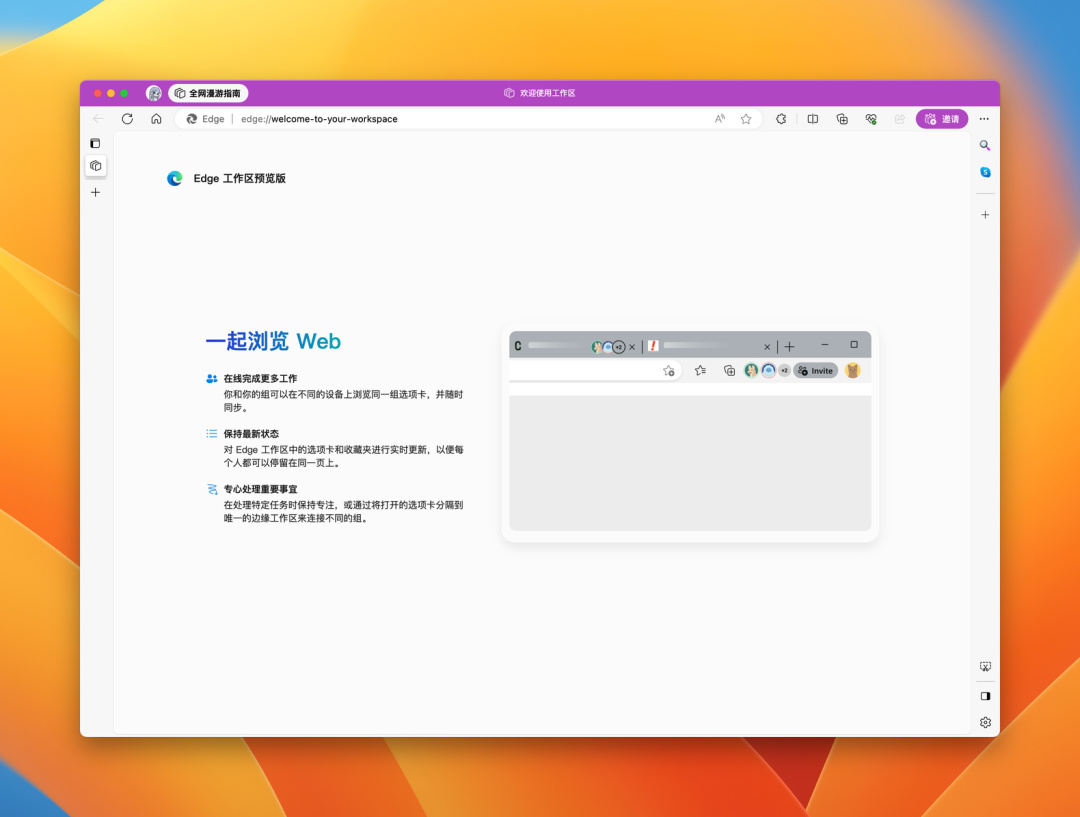The width and height of the screenshot is (1080, 817).
Task: Minimize the window with yellow button
Action: [x=111, y=93]
